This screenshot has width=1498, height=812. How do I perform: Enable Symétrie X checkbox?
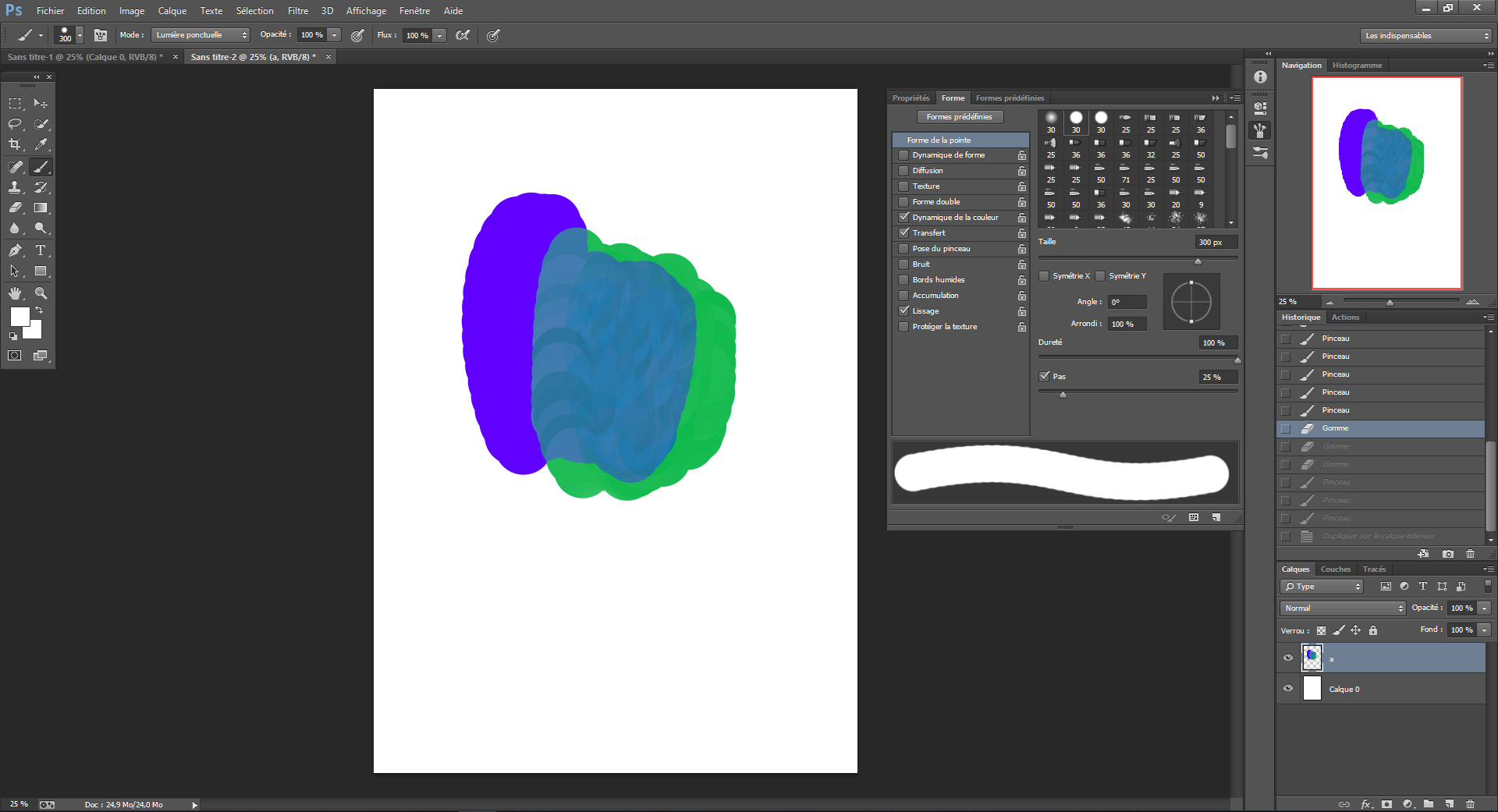click(1044, 276)
